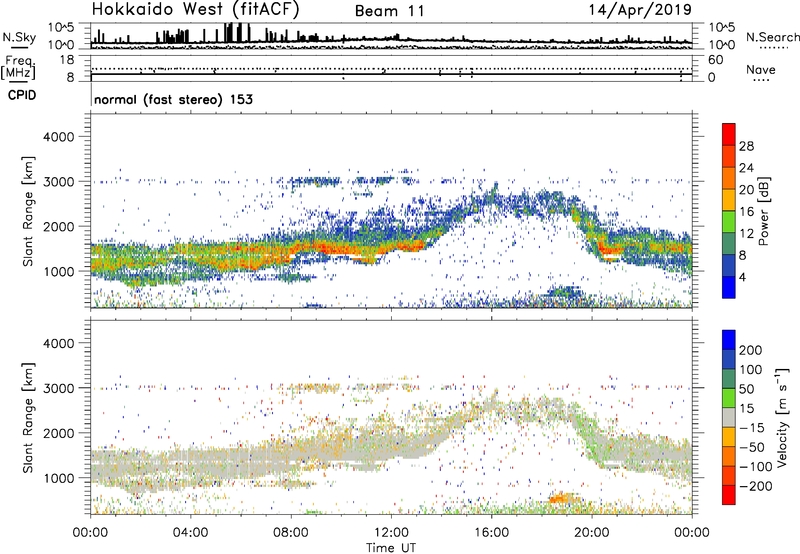Click the date "14/Apr/2019"
800x554 pixels.
640,10
